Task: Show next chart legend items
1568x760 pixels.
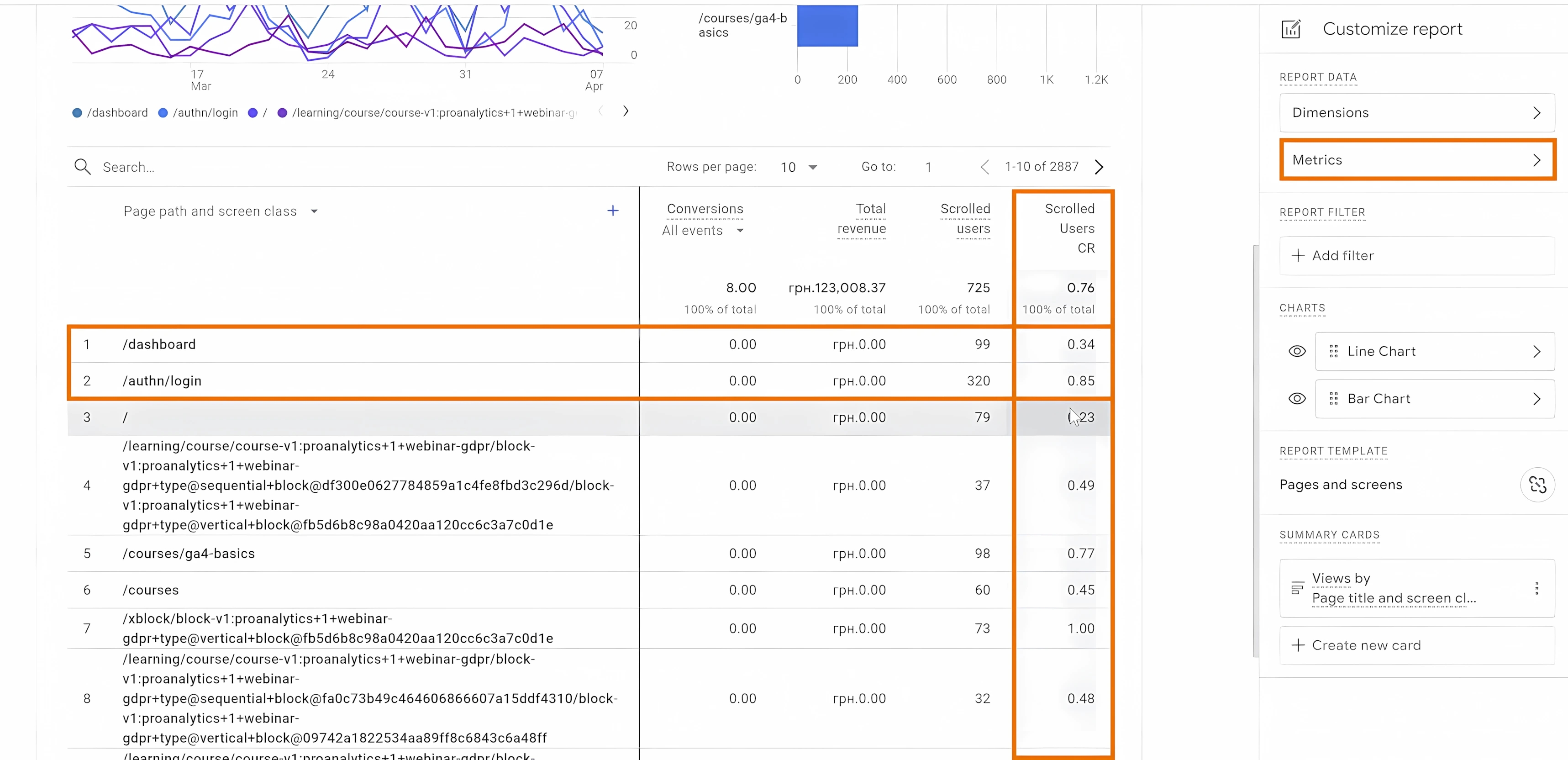Action: [626, 111]
